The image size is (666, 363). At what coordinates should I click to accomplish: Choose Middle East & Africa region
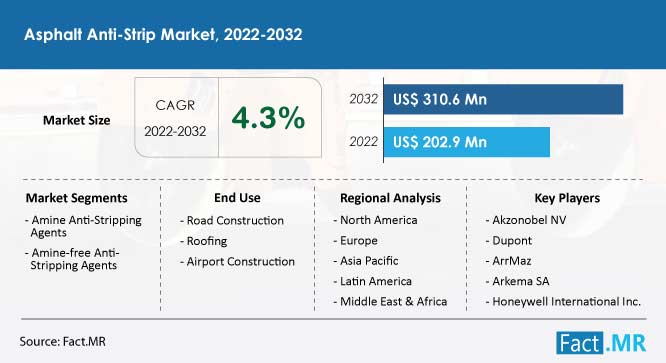coord(390,301)
